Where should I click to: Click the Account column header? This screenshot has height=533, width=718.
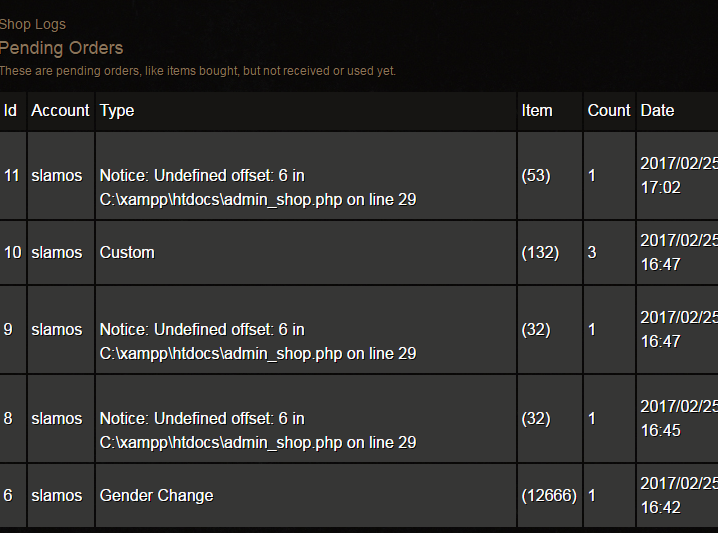click(x=60, y=110)
